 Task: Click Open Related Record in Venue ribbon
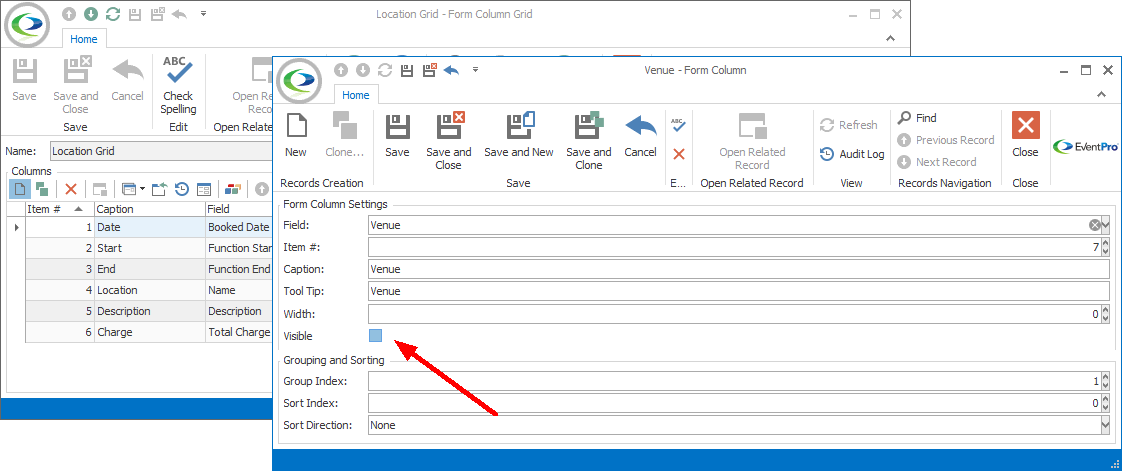752,141
